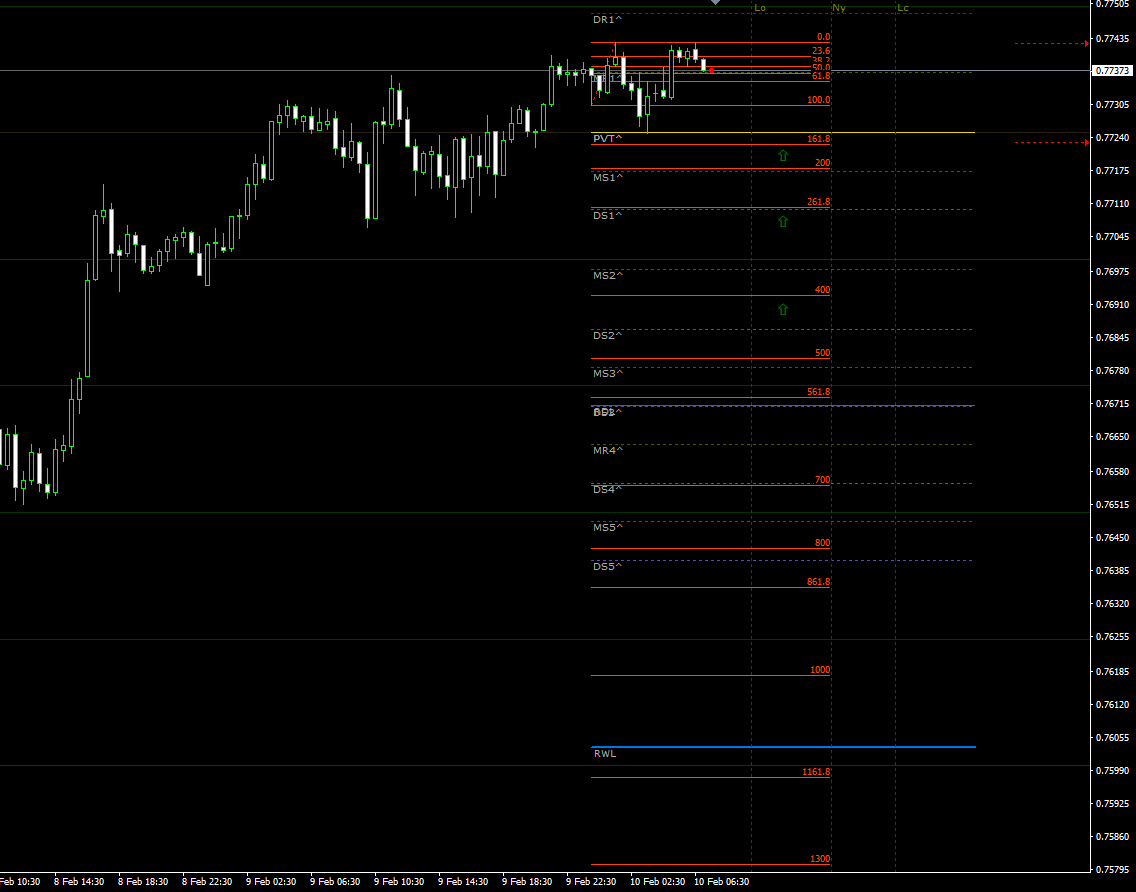Screen dimensions: 1136x892
Task: Click the 1161.8 extension level label
Action: (x=816, y=771)
